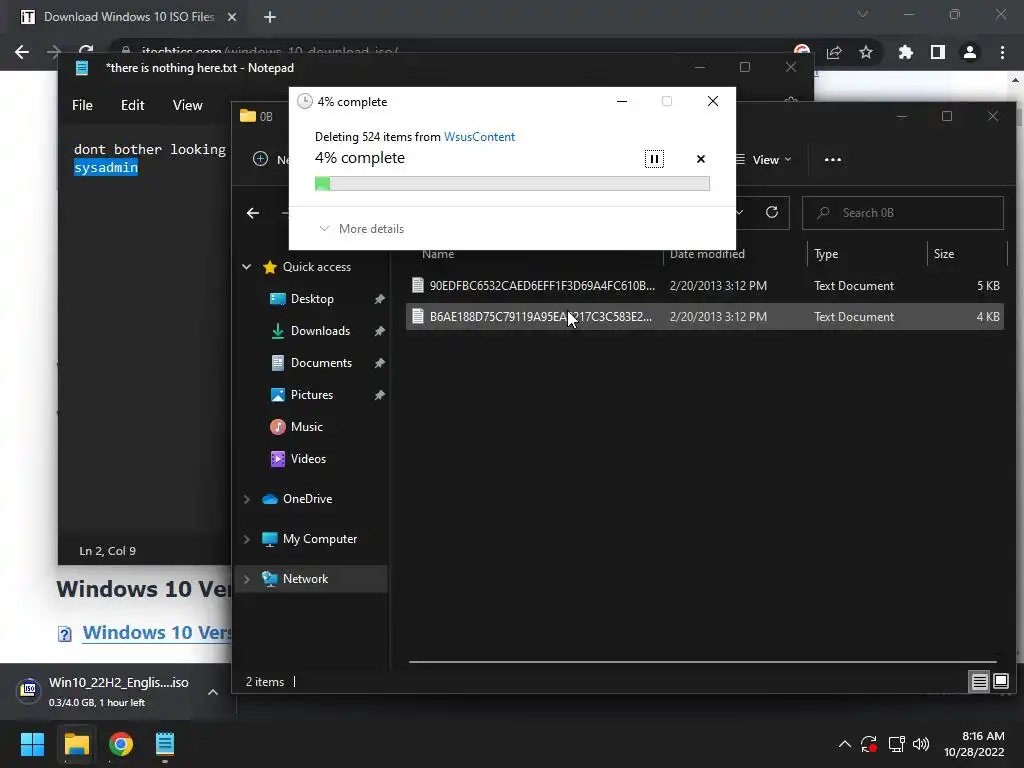Unpin Downloads using its pin icon

[379, 330]
